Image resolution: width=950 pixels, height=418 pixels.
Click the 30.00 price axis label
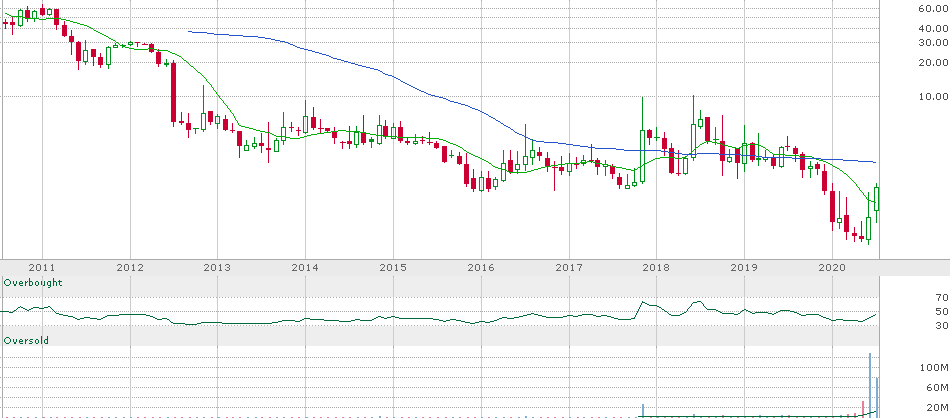pos(932,42)
